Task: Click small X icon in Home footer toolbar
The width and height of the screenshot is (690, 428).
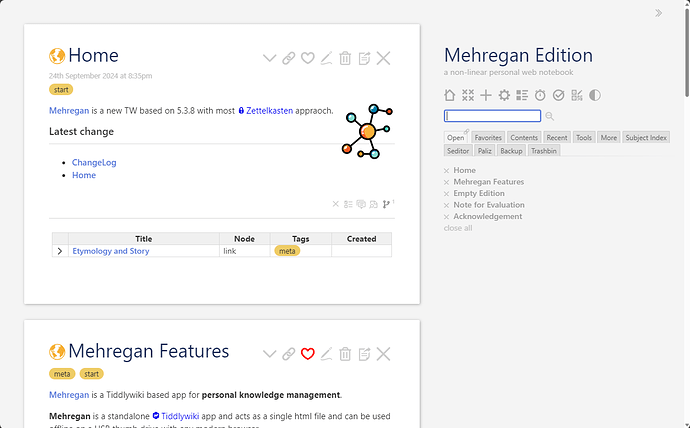Action: (x=336, y=204)
